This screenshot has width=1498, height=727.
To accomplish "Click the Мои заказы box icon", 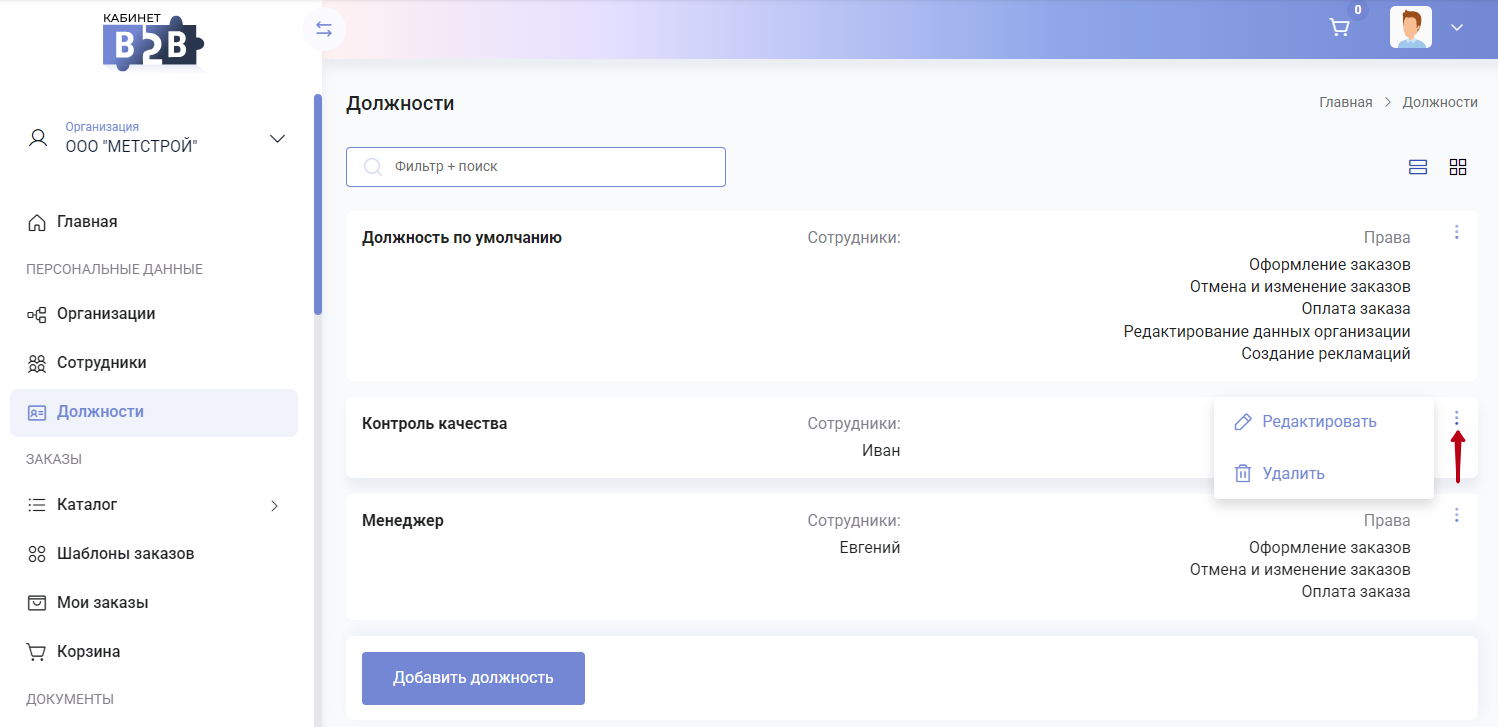I will [x=37, y=603].
